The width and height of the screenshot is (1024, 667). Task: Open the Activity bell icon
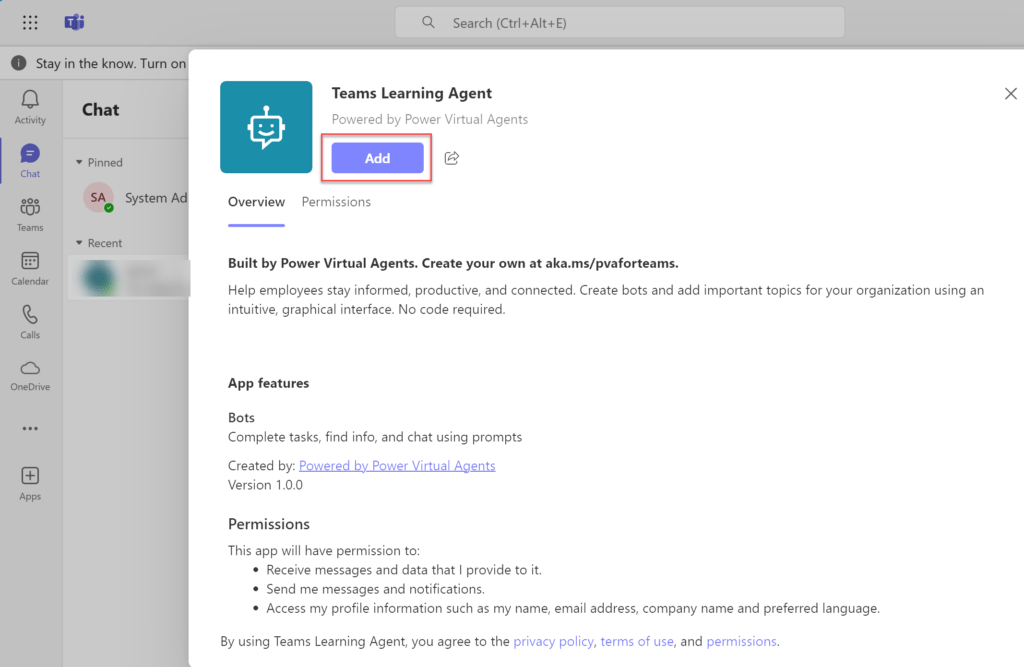(x=30, y=100)
